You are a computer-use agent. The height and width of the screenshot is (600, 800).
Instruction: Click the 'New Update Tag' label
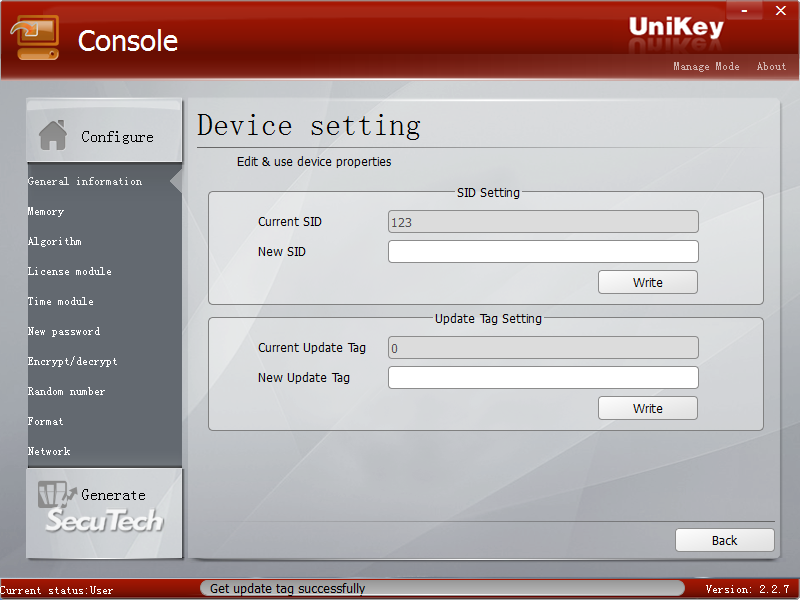click(304, 378)
